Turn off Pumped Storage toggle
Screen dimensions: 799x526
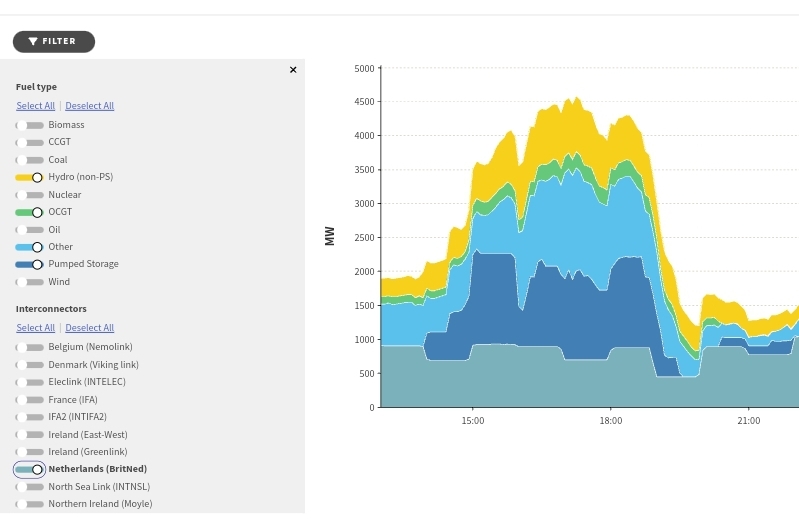point(29,264)
